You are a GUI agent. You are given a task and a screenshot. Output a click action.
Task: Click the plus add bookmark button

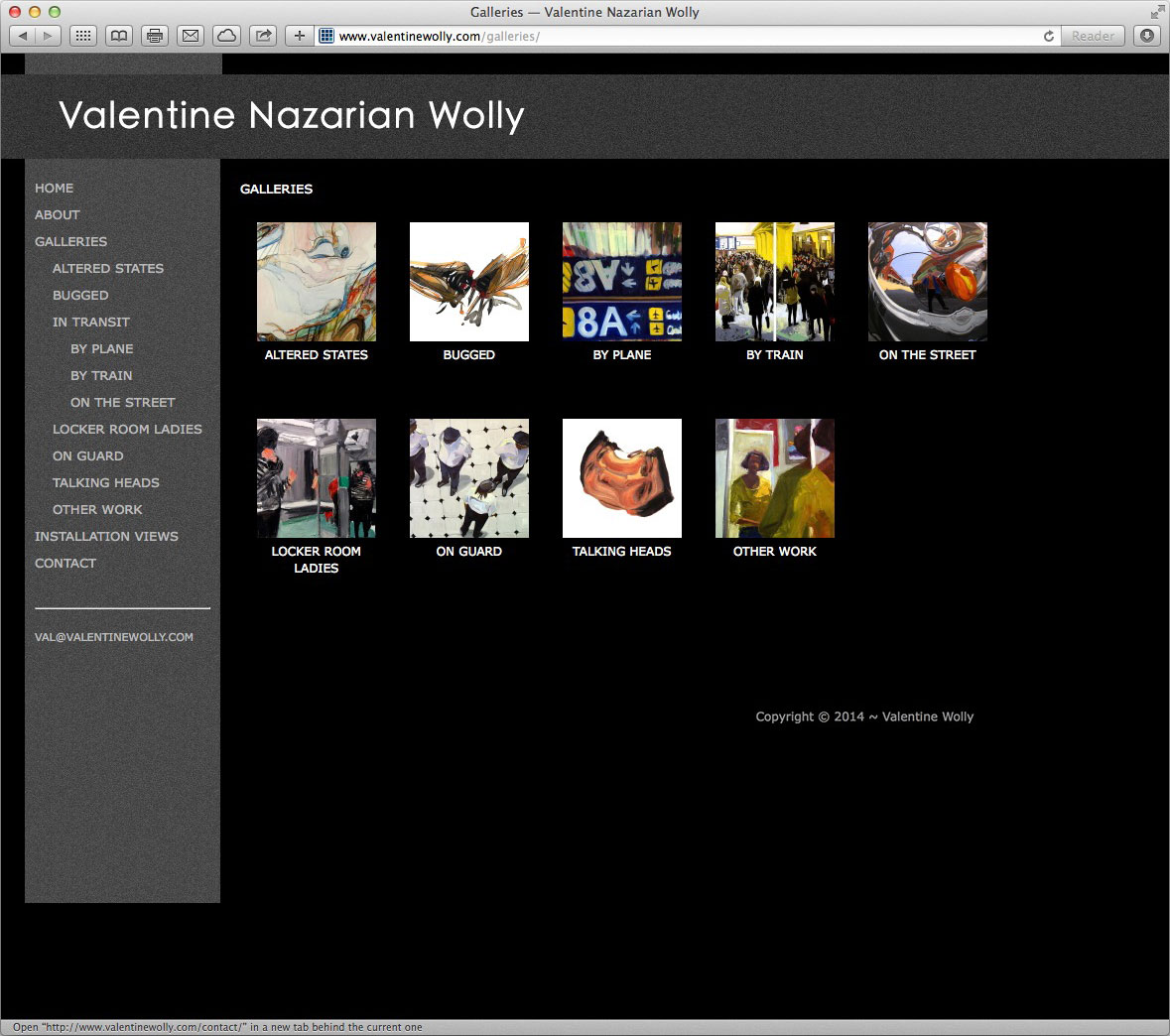click(299, 36)
